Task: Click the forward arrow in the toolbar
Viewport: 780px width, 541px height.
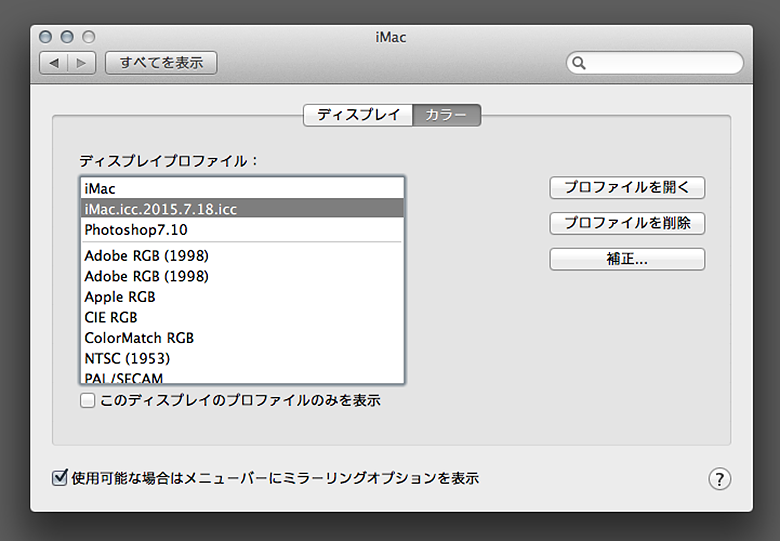Action: tap(82, 63)
